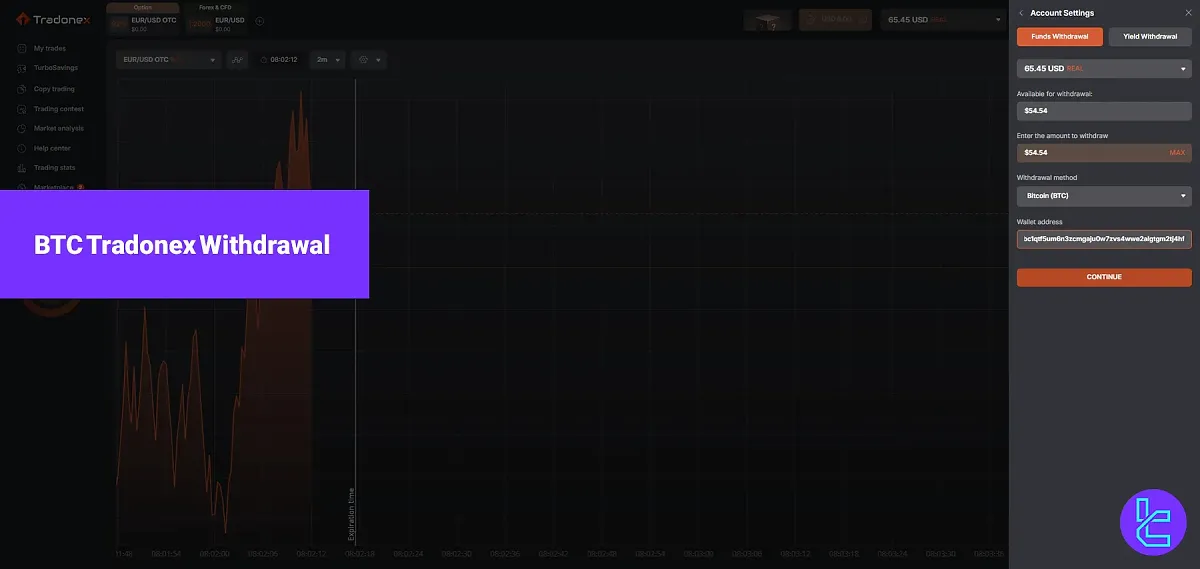Screen dimensions: 1200x569
Task: Click the 08:02:12 time display
Action: tap(286, 60)
